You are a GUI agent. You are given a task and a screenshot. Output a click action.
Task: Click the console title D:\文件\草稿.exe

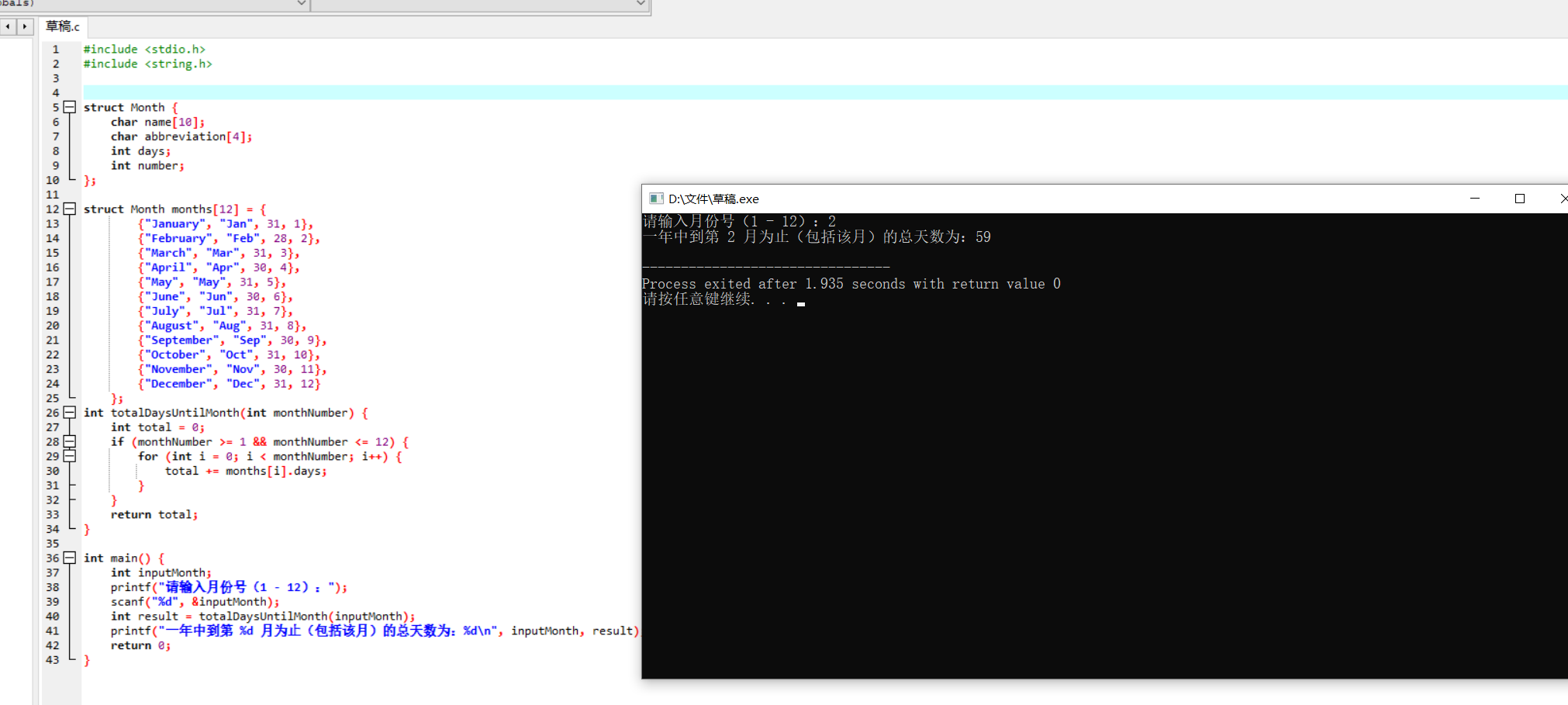713,199
